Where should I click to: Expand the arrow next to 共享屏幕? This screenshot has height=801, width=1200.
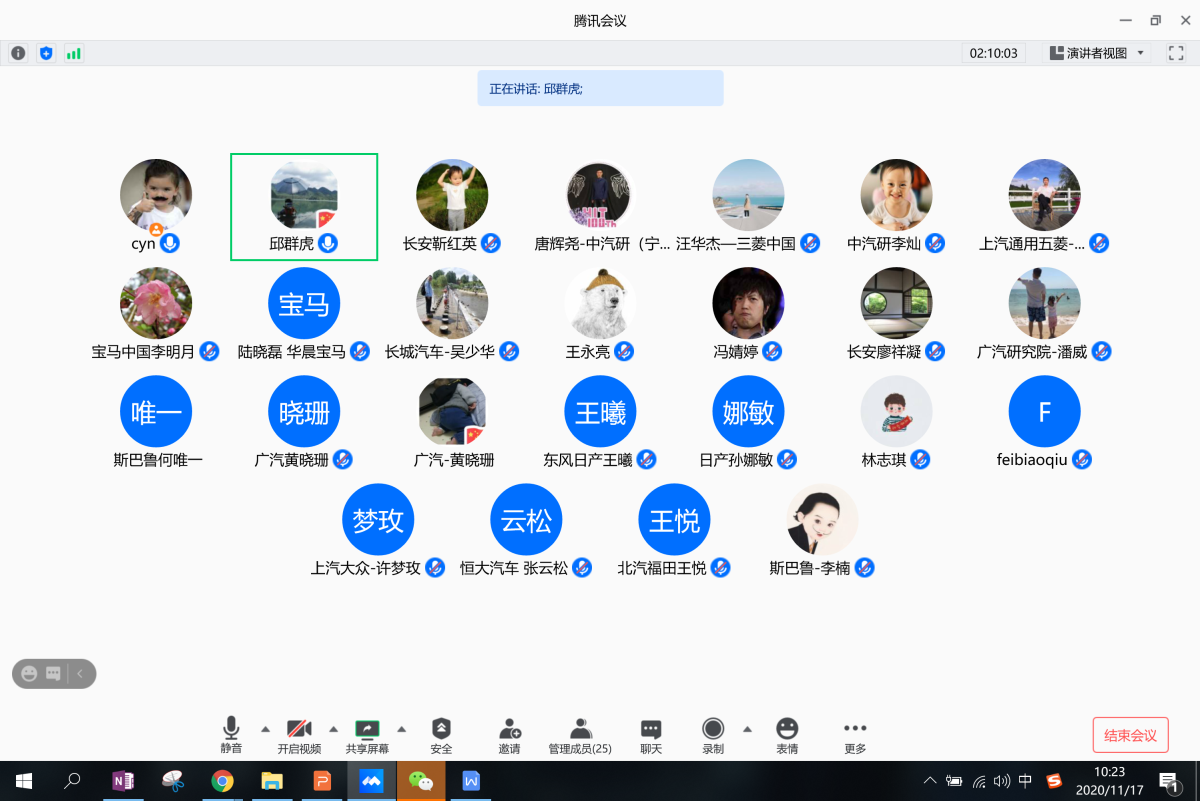pos(402,728)
